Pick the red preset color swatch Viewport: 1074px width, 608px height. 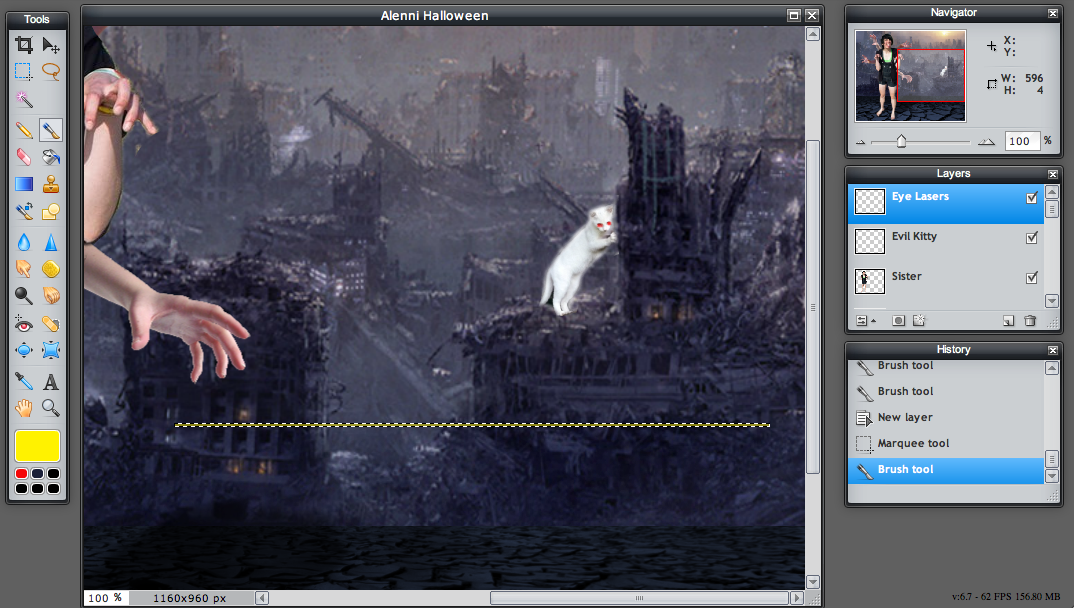[x=21, y=474]
